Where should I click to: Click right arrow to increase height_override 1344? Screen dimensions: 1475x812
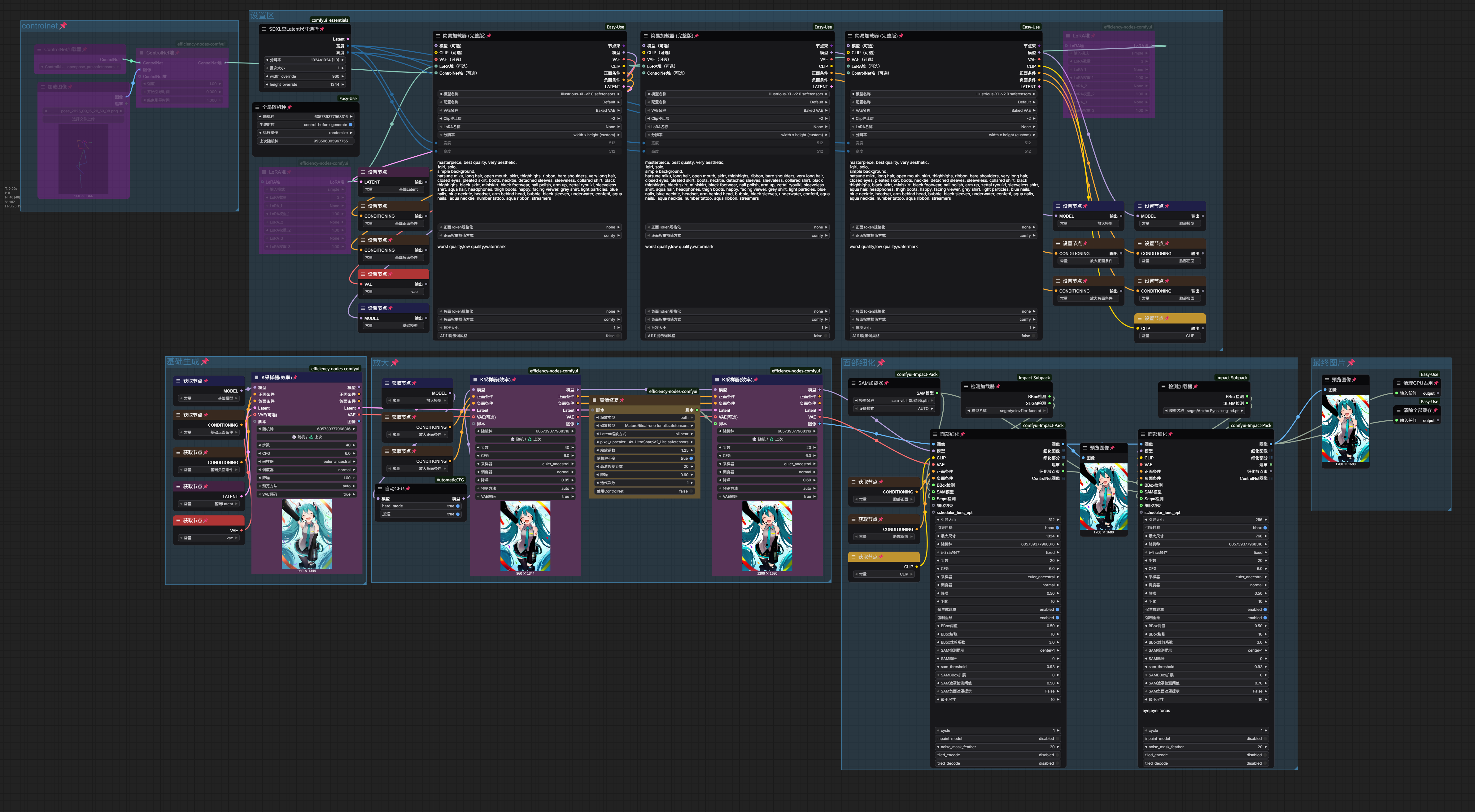click(343, 85)
